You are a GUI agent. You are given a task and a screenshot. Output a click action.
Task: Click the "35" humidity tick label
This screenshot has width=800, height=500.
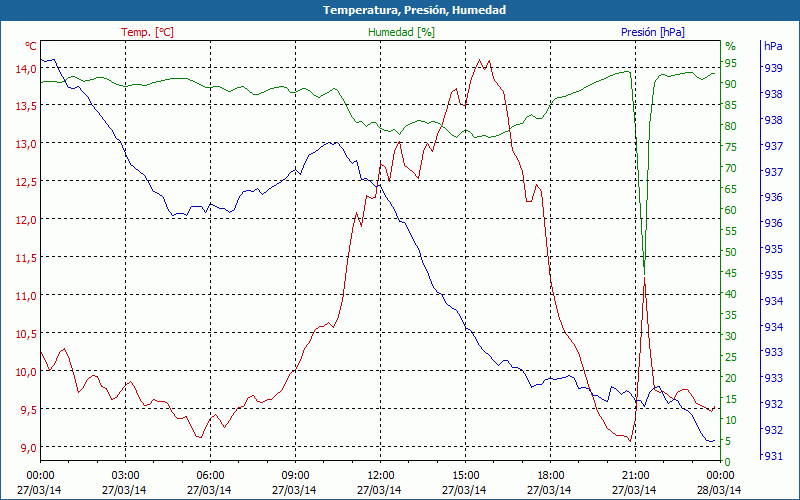[731, 315]
